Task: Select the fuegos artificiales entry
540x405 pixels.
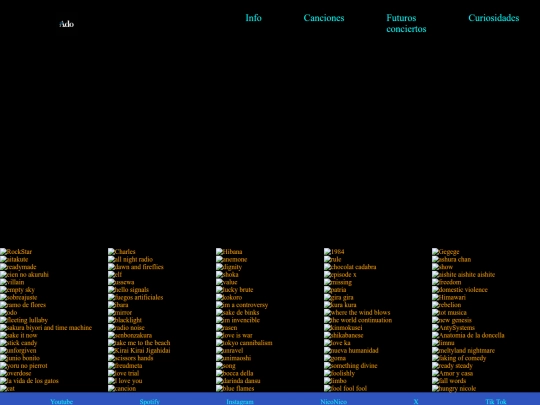Action: pos(136,297)
